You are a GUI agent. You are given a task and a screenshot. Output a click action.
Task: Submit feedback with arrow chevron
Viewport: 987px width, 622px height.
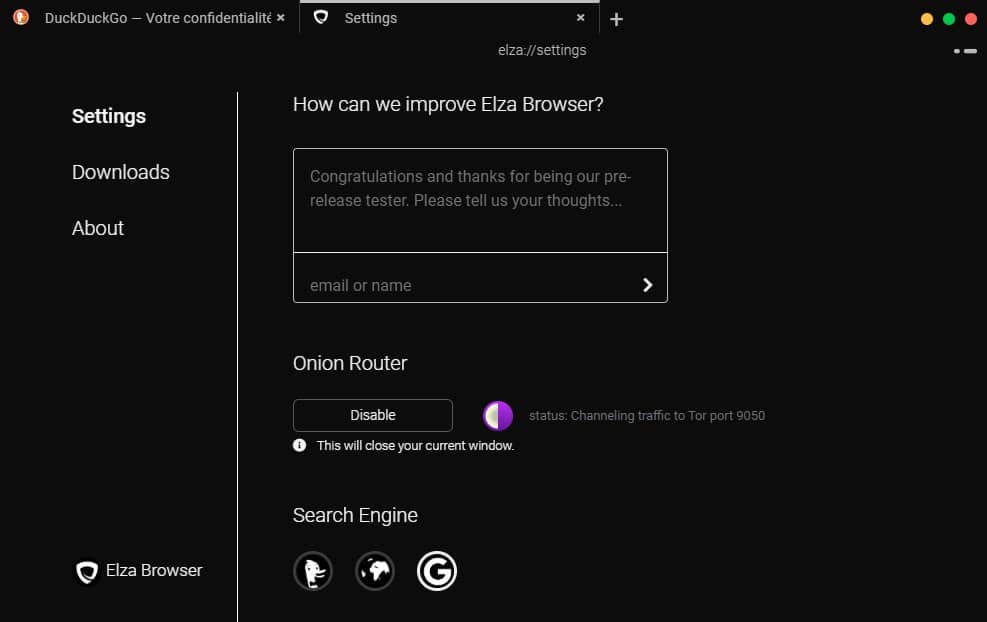coord(647,285)
